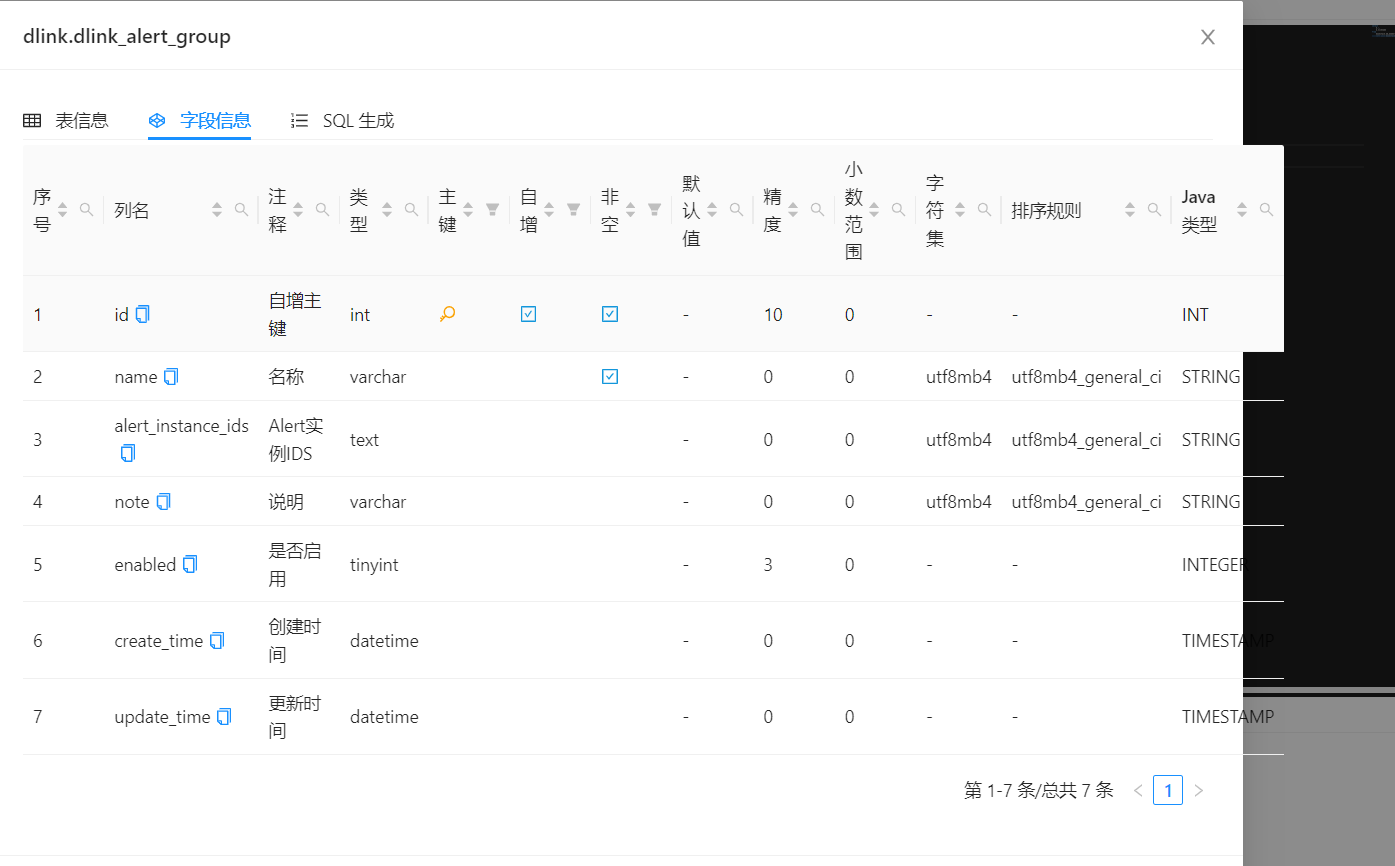Image resolution: width=1395 pixels, height=866 pixels.
Task: Open search for 类型 column
Action: coord(411,210)
